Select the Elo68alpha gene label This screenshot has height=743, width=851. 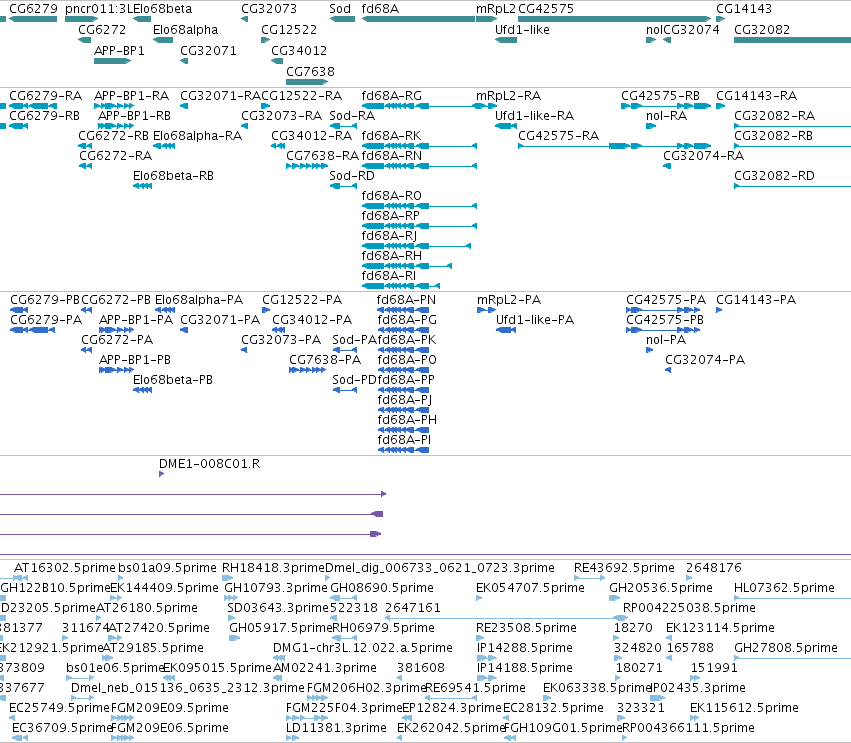tap(186, 30)
